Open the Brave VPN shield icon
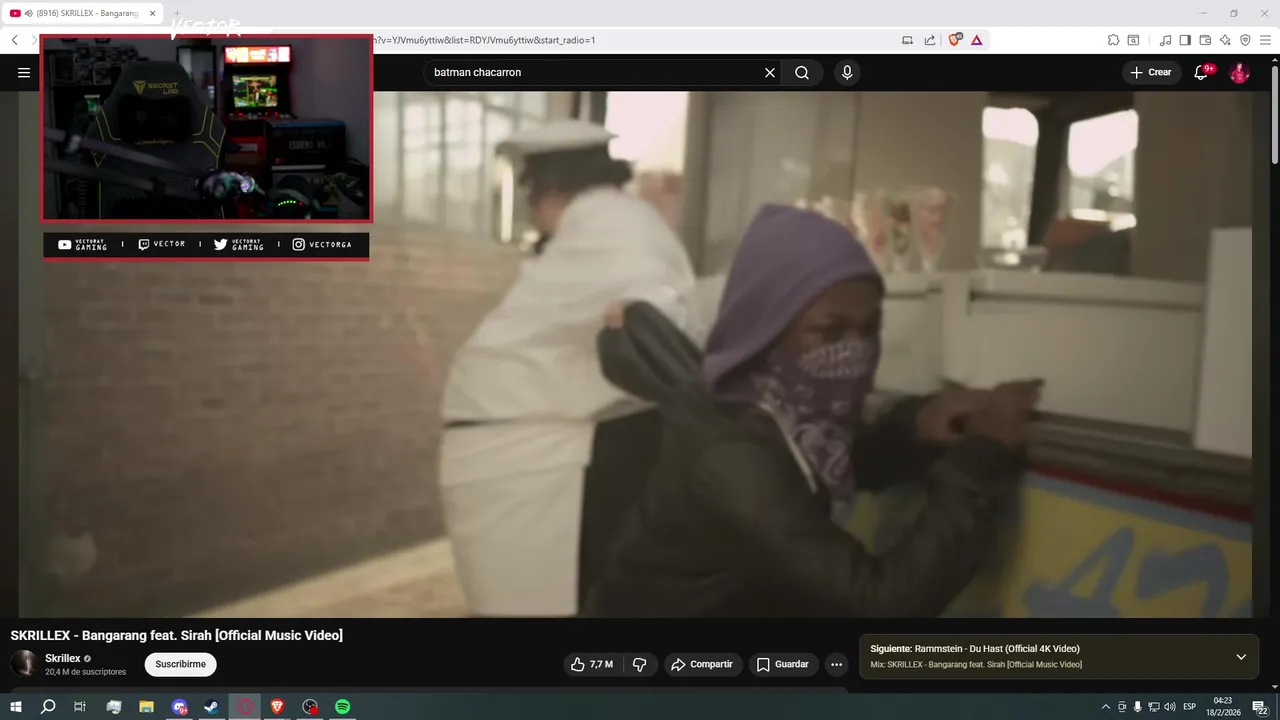1280x720 pixels. tap(1245, 40)
